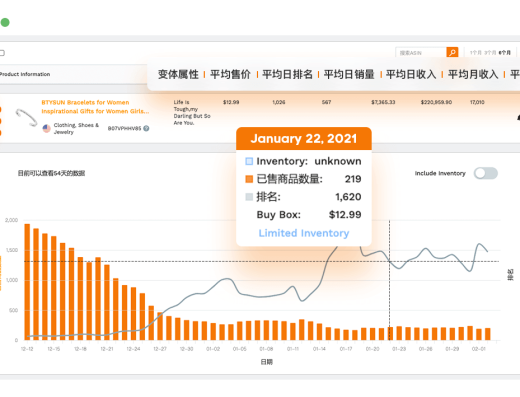Click the $220,959.90 monthly revenue value
The width and height of the screenshot is (520, 397).
[x=436, y=102]
